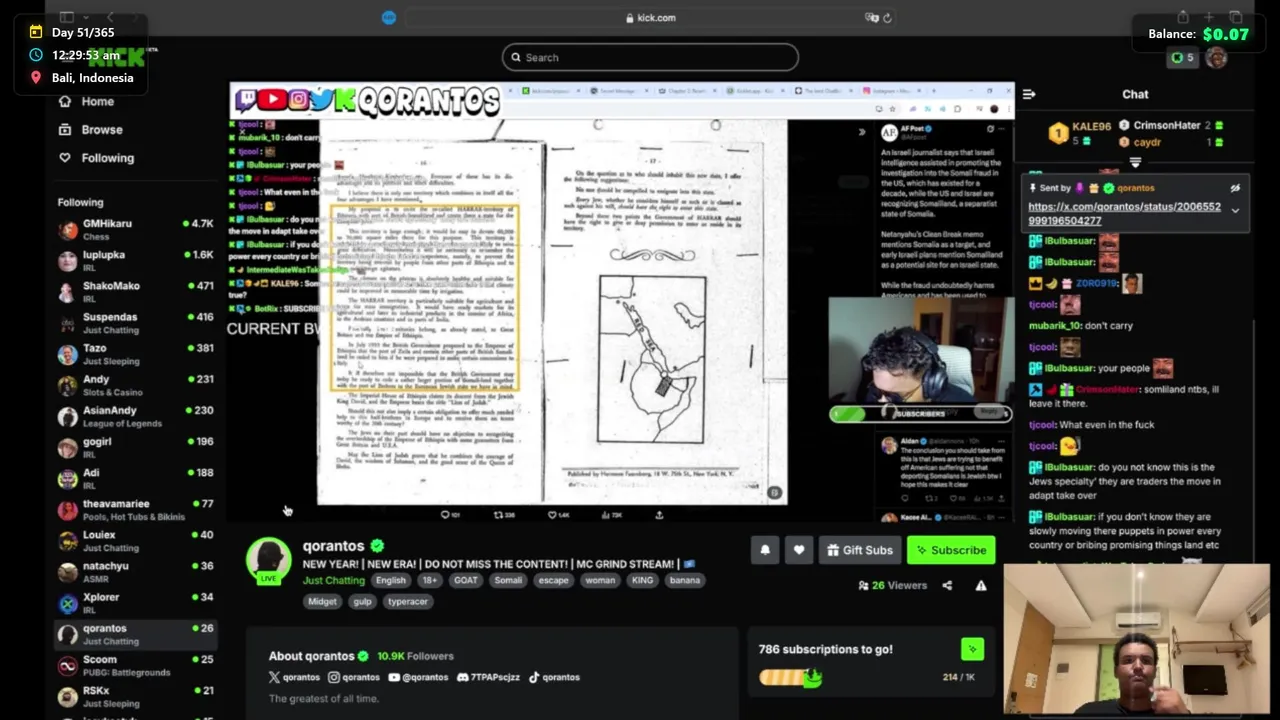Click the KALE96 gold rank badge in chat
This screenshot has height=720, width=1280.
(1058, 132)
